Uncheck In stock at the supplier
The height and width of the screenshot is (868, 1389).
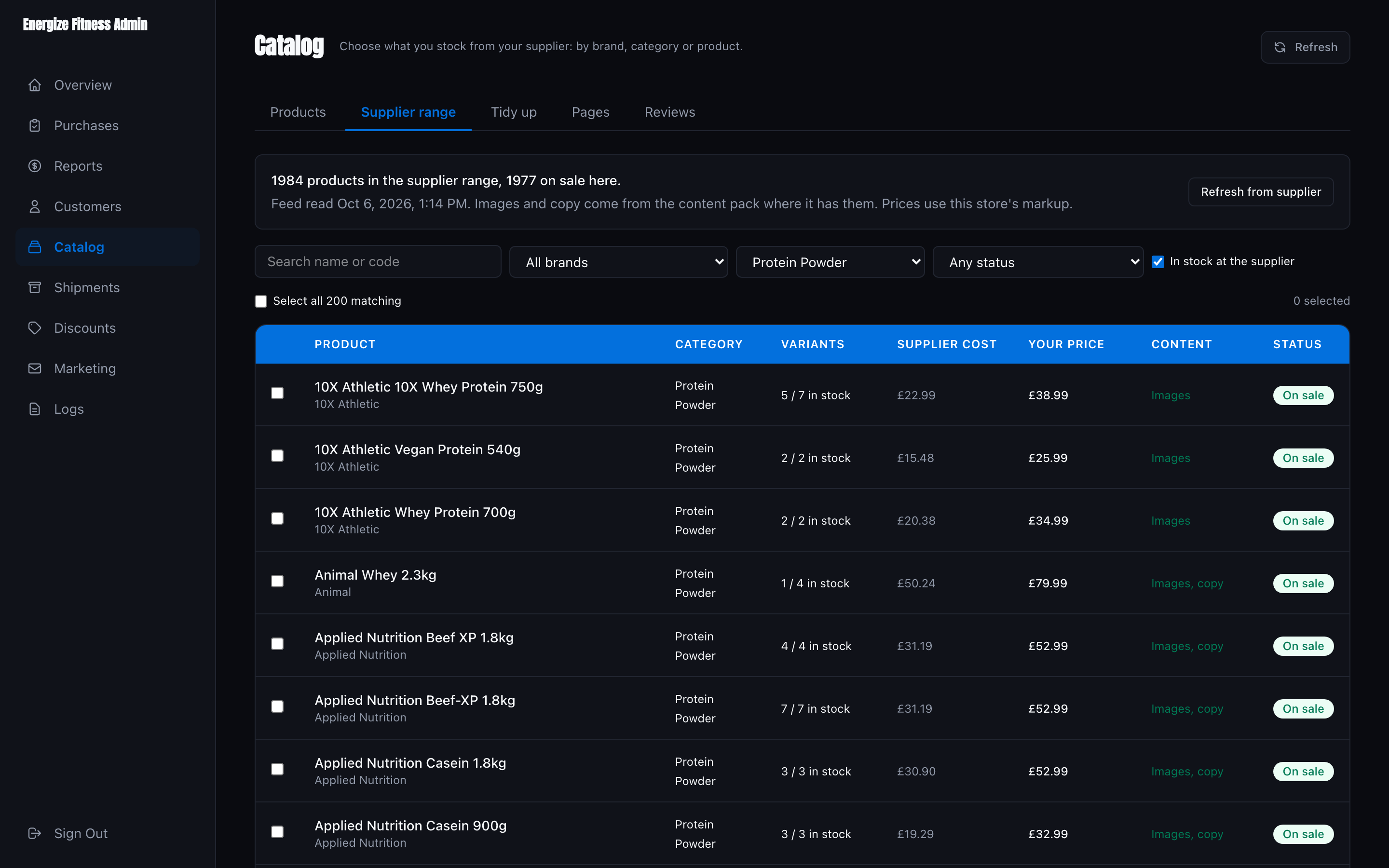click(x=1157, y=262)
